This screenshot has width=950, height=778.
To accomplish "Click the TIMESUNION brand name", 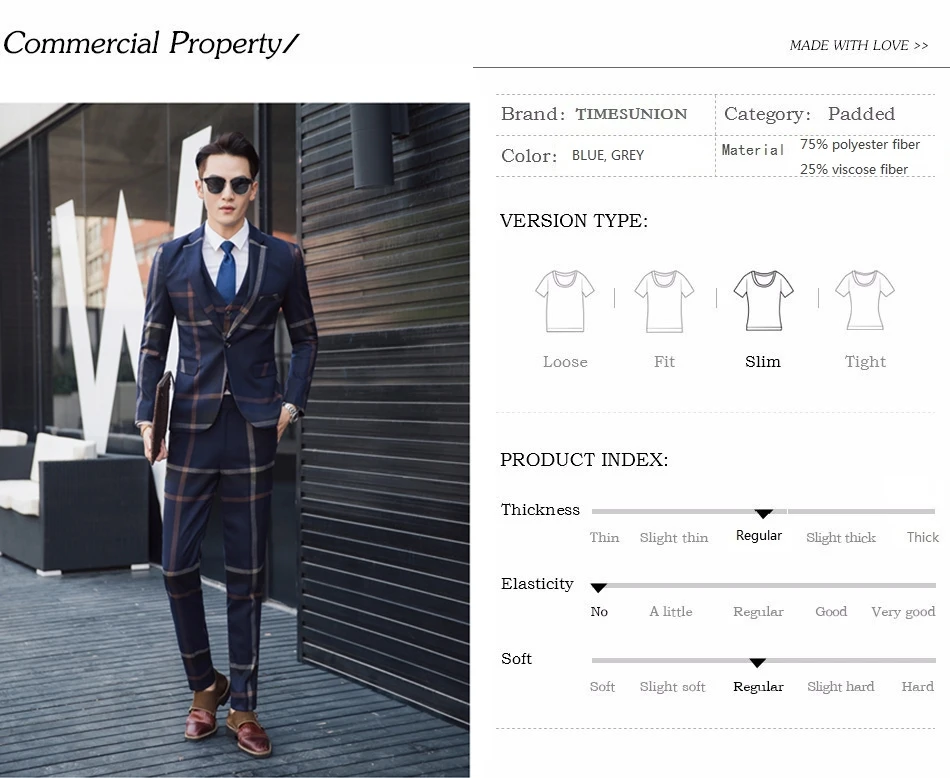I will [631, 114].
